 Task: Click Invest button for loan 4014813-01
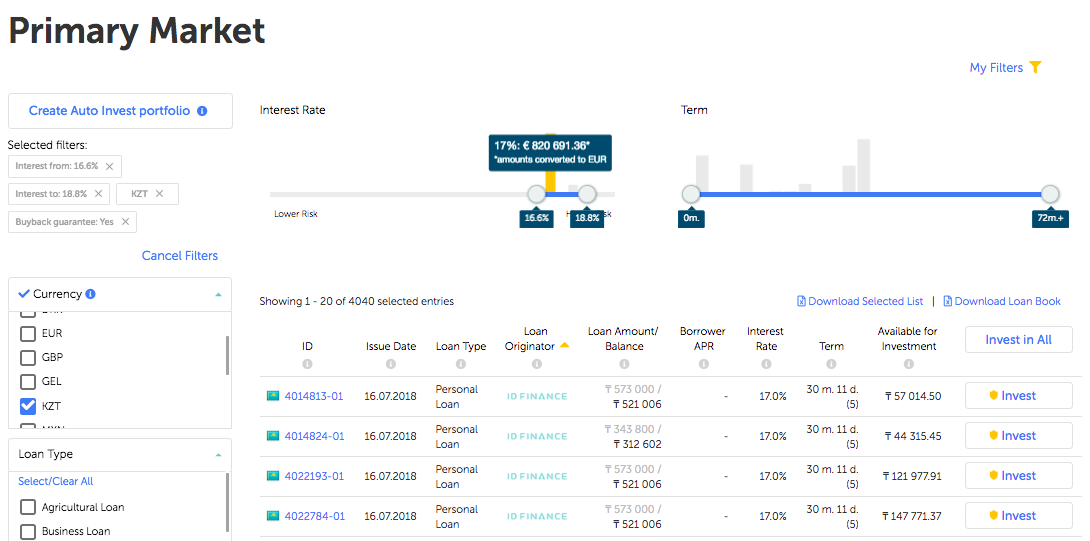[x=1018, y=396]
